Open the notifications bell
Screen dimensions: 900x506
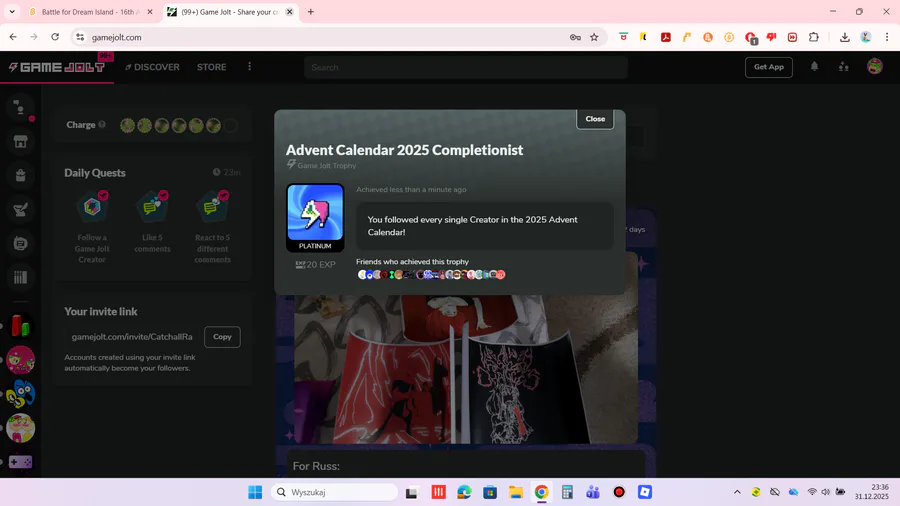tap(814, 67)
